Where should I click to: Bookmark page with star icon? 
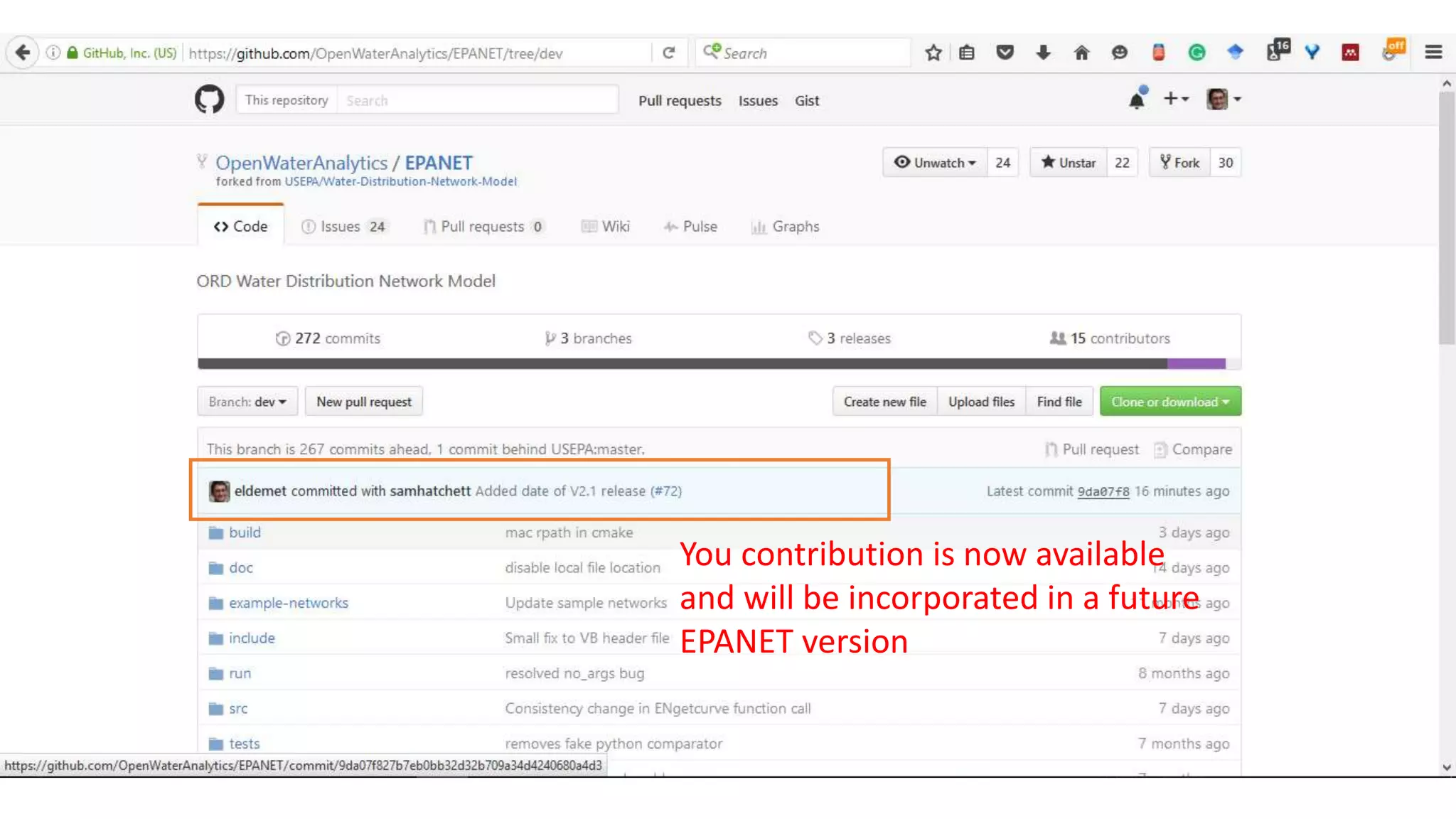(933, 53)
